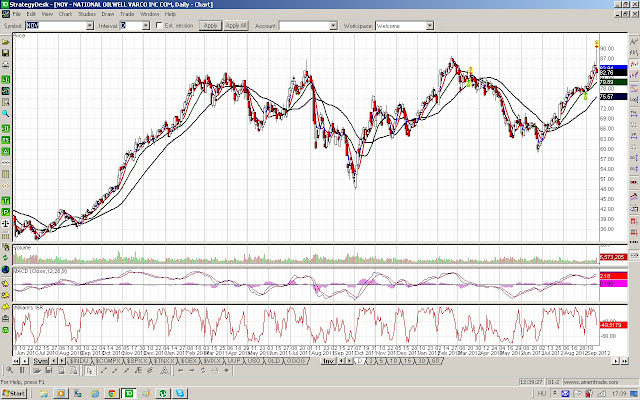Click the green A icon in left sidebar

[x=6, y=151]
